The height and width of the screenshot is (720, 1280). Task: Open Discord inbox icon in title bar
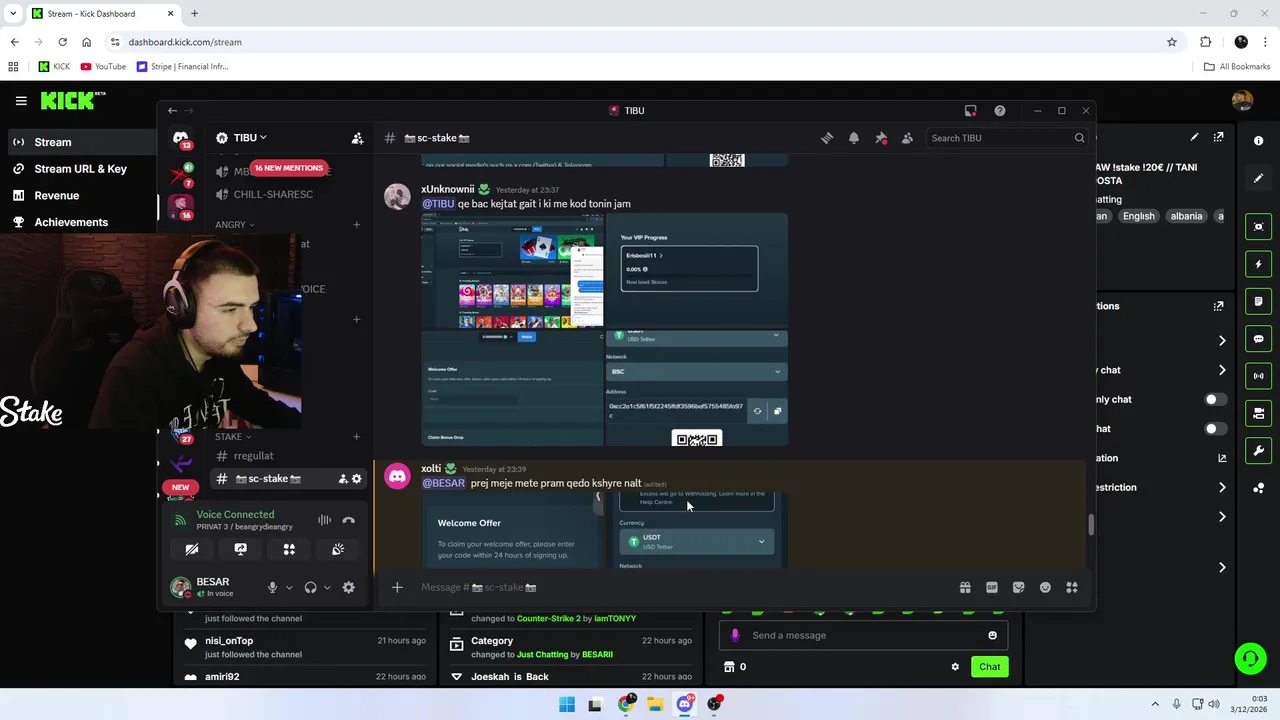point(970,111)
